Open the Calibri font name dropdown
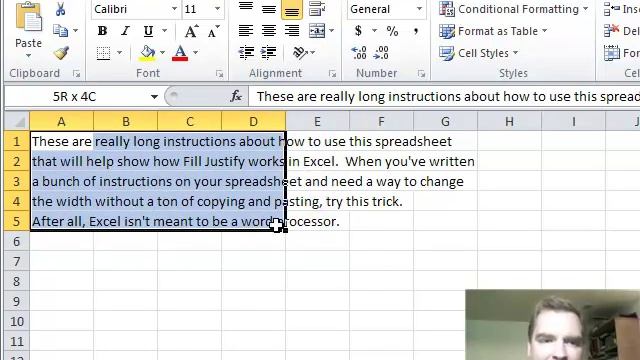 click(x=174, y=9)
